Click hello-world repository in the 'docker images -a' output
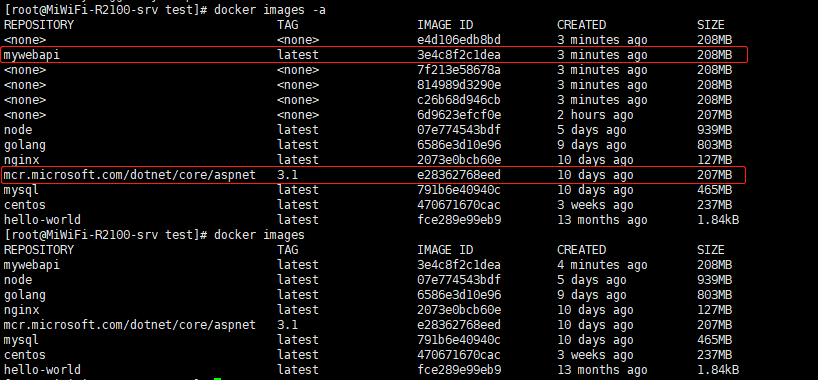Viewport: 818px width, 380px height. coord(42,220)
